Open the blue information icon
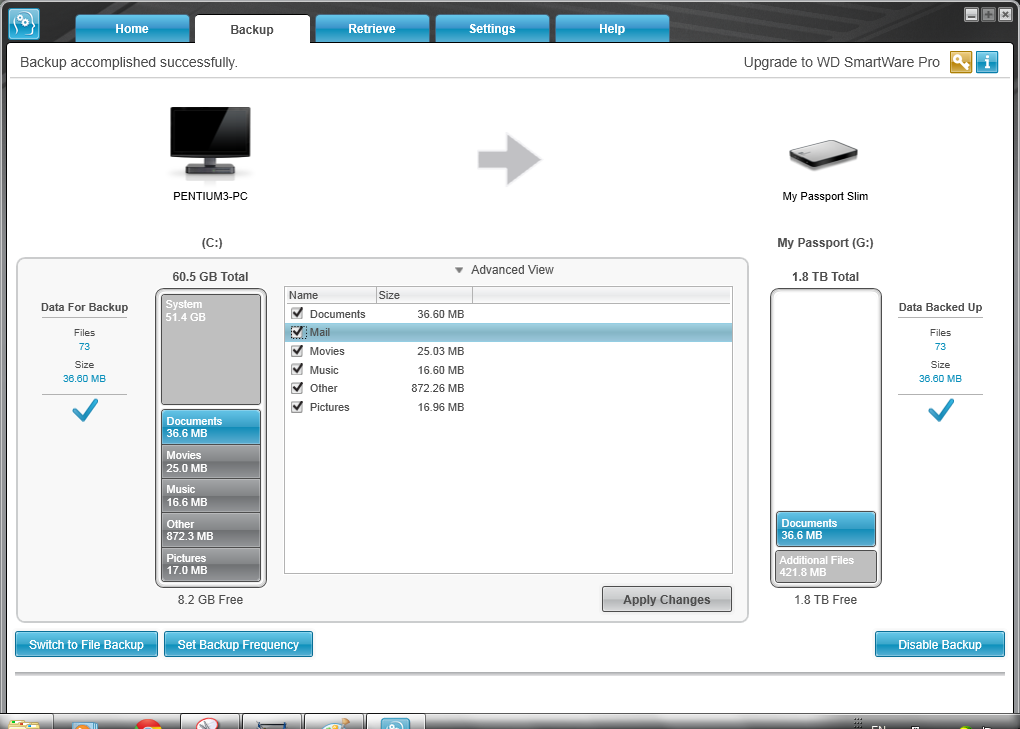This screenshot has height=729, width=1020. (x=987, y=62)
